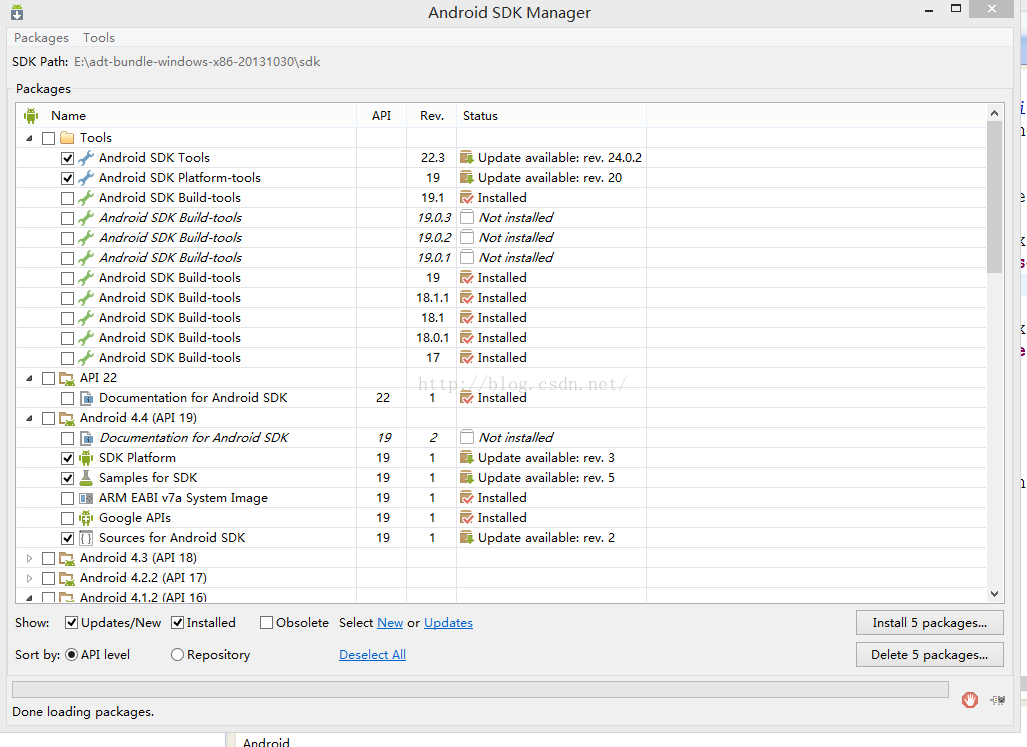
Task: Collapse the Android 4.4 (API 19) group
Action: point(29,418)
